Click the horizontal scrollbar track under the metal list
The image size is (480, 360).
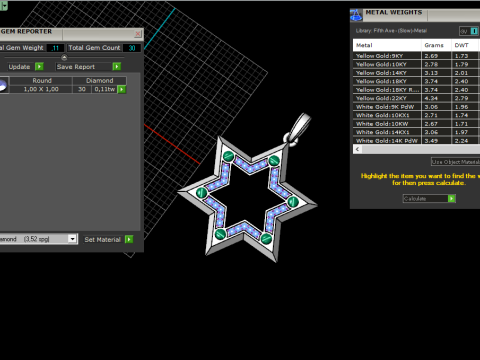421,149
